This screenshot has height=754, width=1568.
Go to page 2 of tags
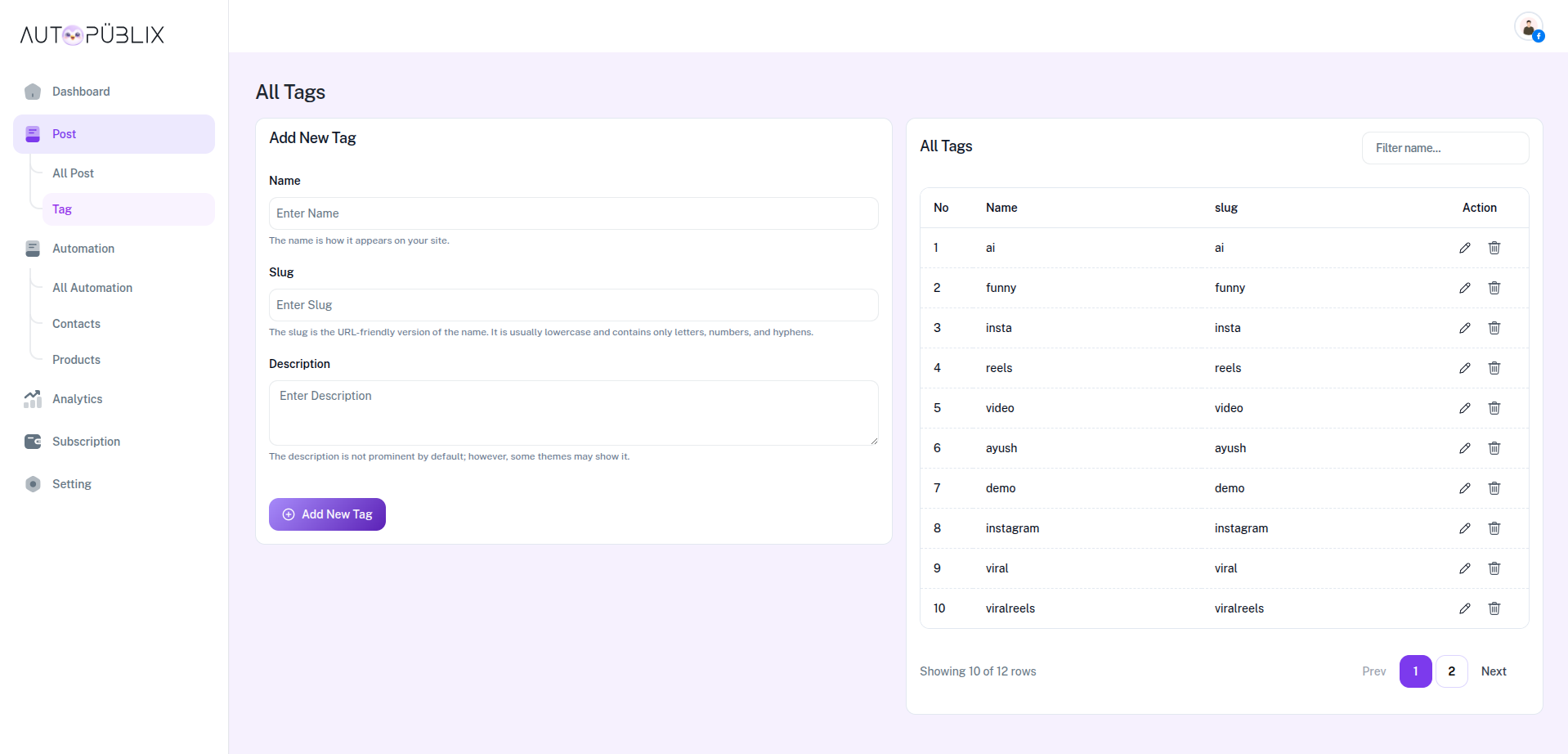(x=1451, y=671)
